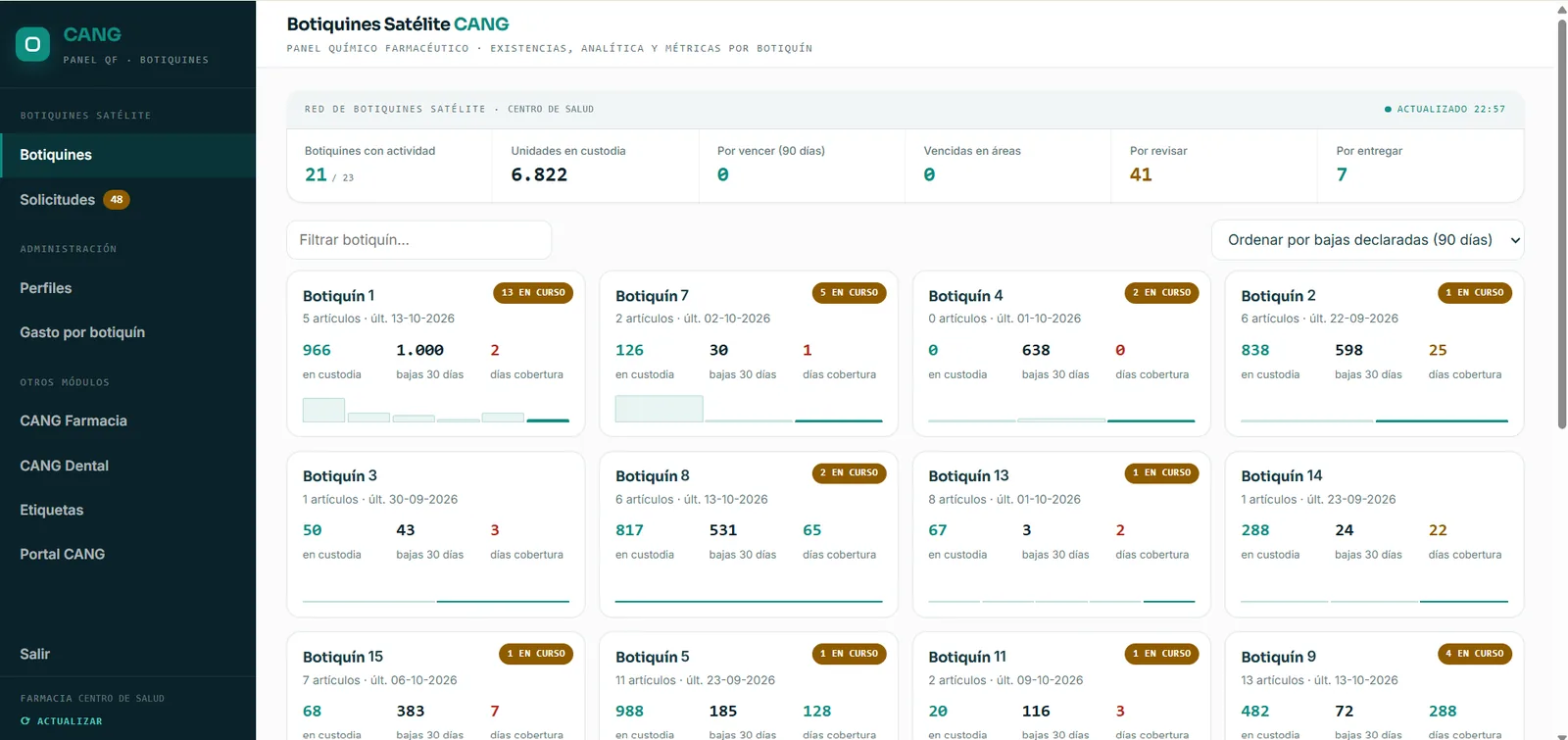Click the 5 EN CURSO badge on Botiquín 7
Viewport: 1568px width, 740px height.
coord(850,292)
